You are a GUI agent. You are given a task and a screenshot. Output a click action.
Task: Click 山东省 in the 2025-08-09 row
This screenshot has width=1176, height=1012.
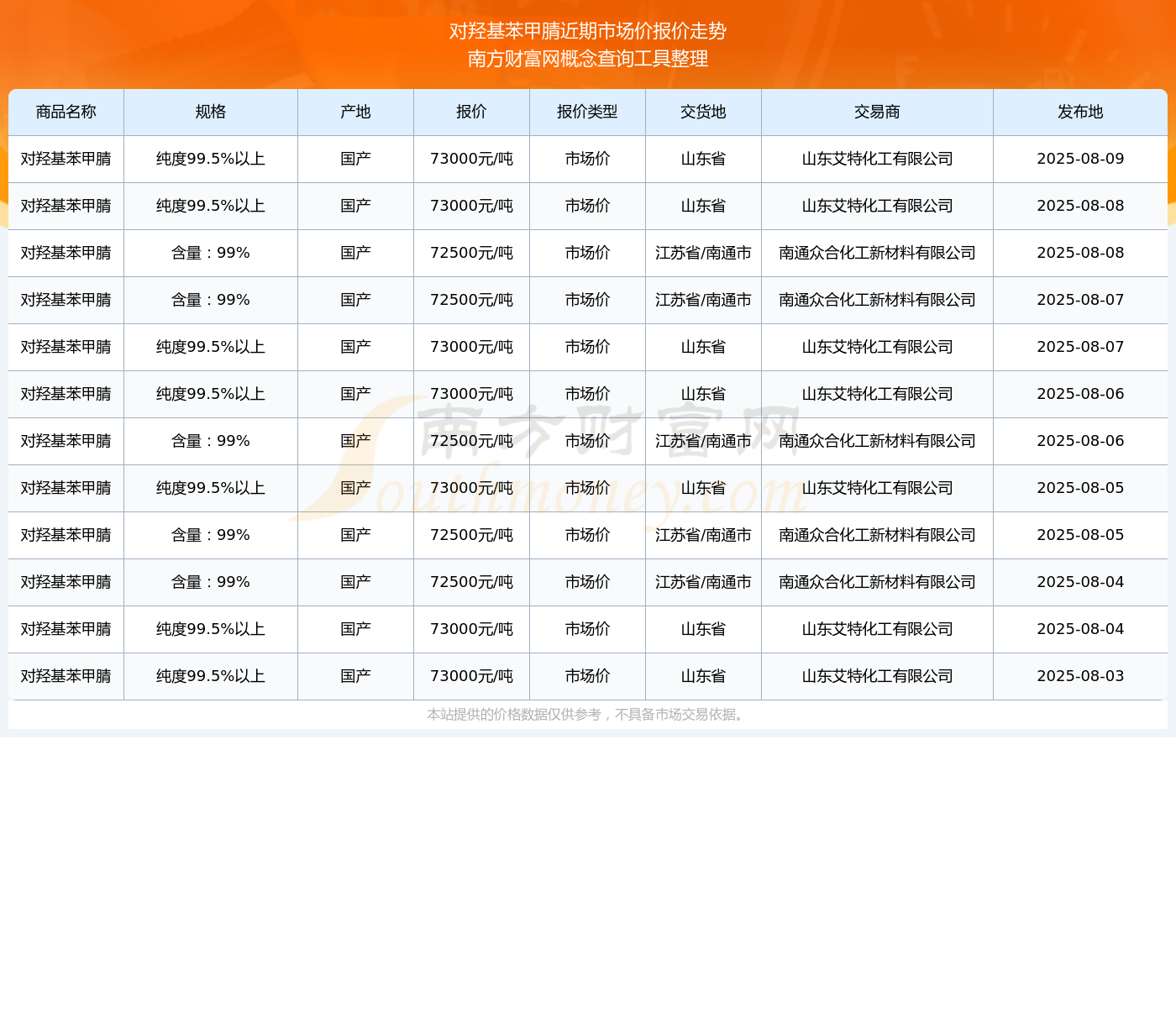pos(704,159)
